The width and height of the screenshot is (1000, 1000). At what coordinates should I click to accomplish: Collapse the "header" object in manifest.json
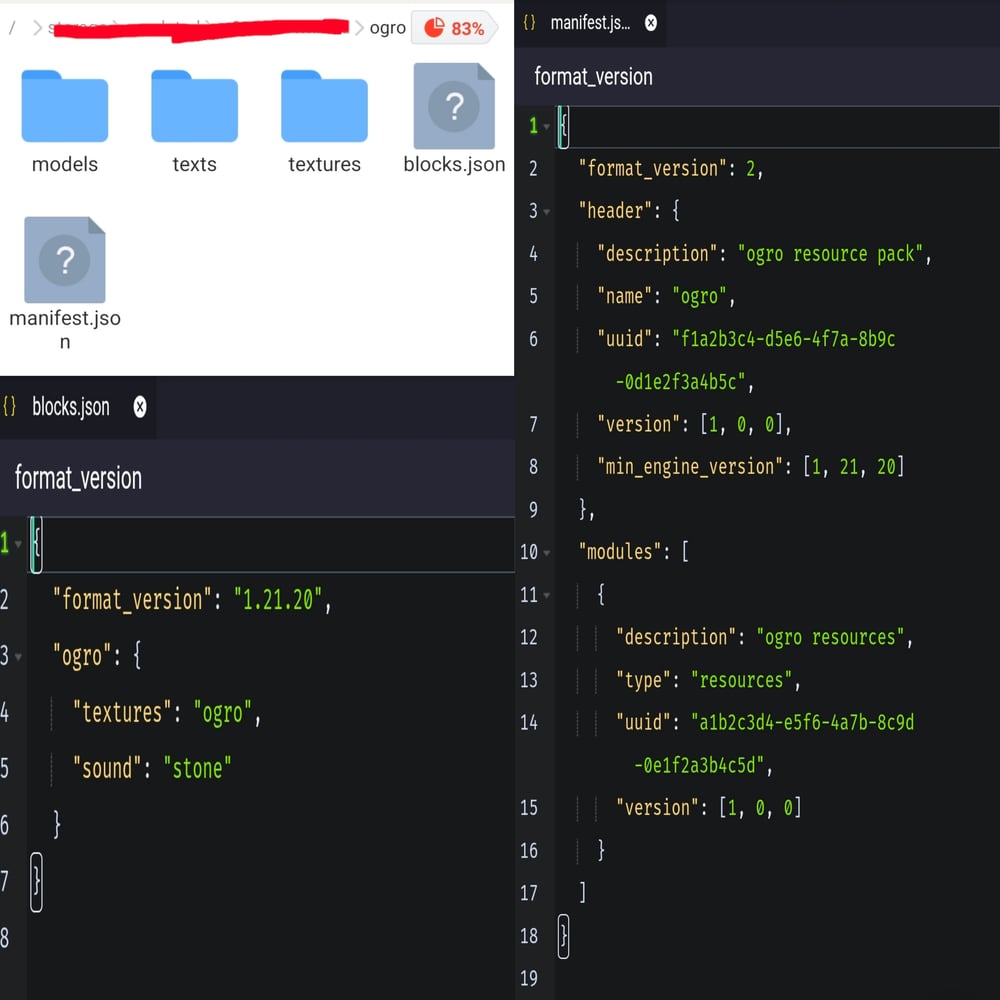(x=546, y=212)
